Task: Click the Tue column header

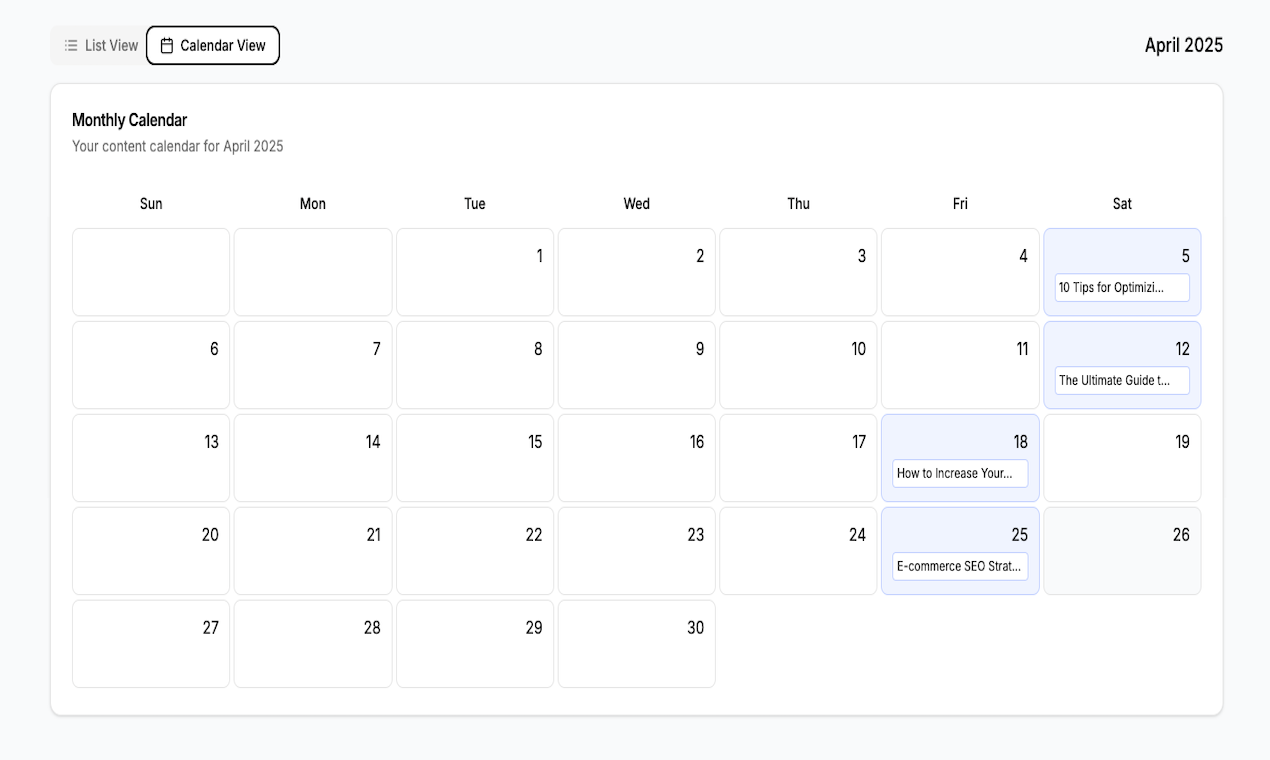Action: click(x=475, y=204)
